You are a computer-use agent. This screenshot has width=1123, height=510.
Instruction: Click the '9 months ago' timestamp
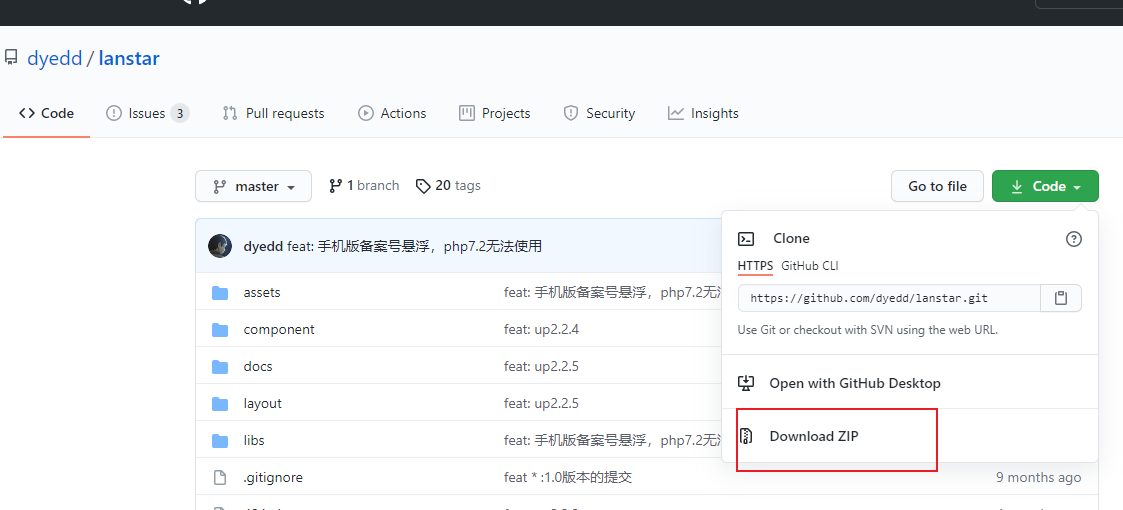(x=1038, y=477)
